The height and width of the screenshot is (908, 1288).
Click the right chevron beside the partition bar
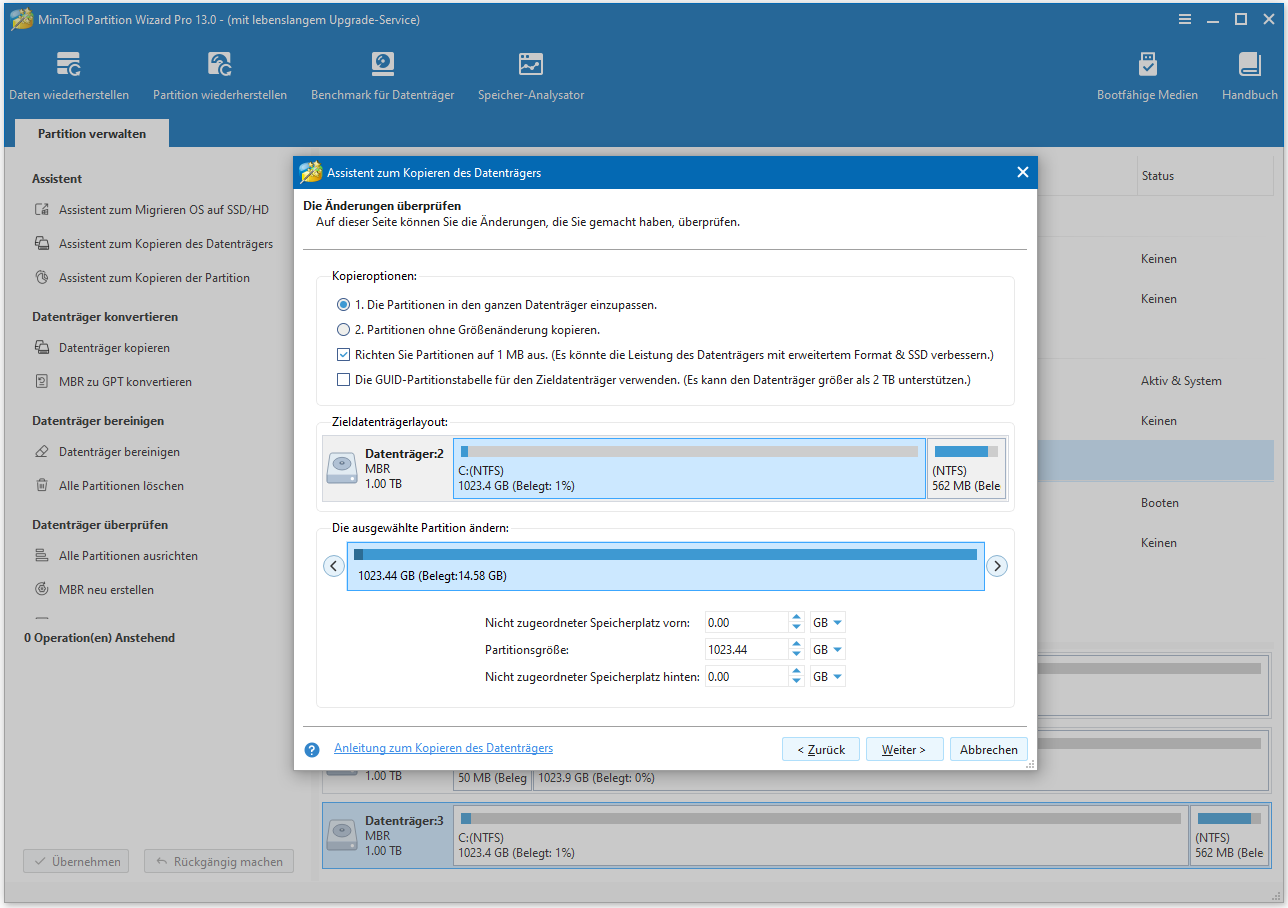coord(996,565)
